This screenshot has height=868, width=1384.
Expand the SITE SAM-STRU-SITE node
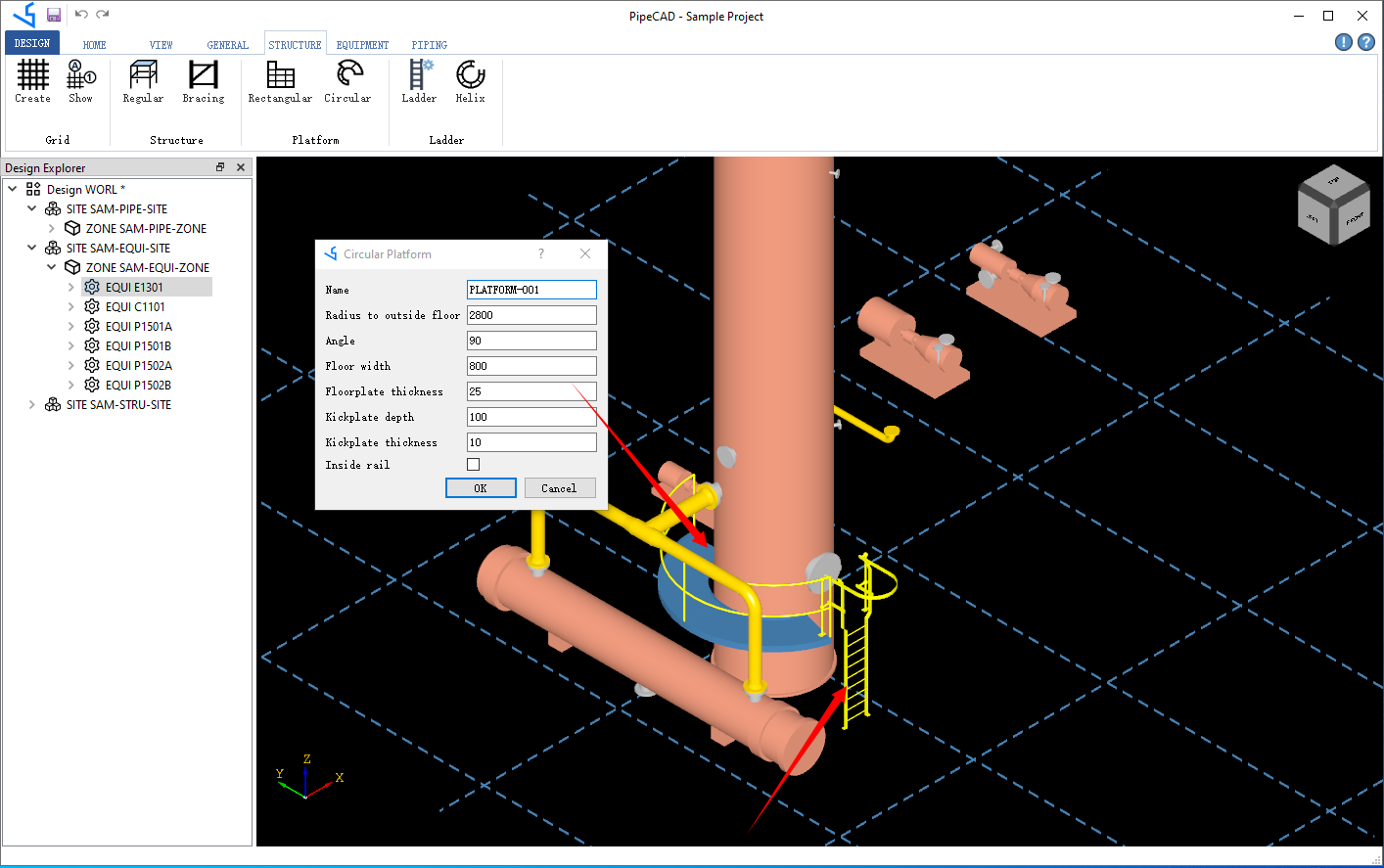point(31,404)
